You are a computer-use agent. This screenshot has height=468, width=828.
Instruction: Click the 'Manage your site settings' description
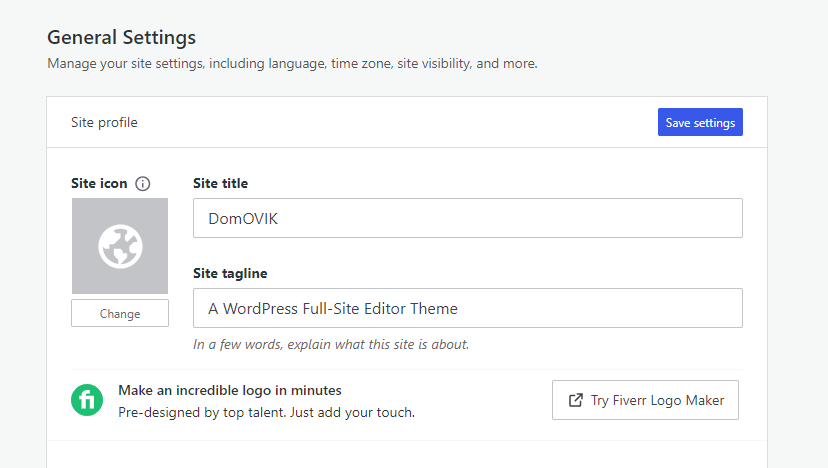tap(292, 63)
